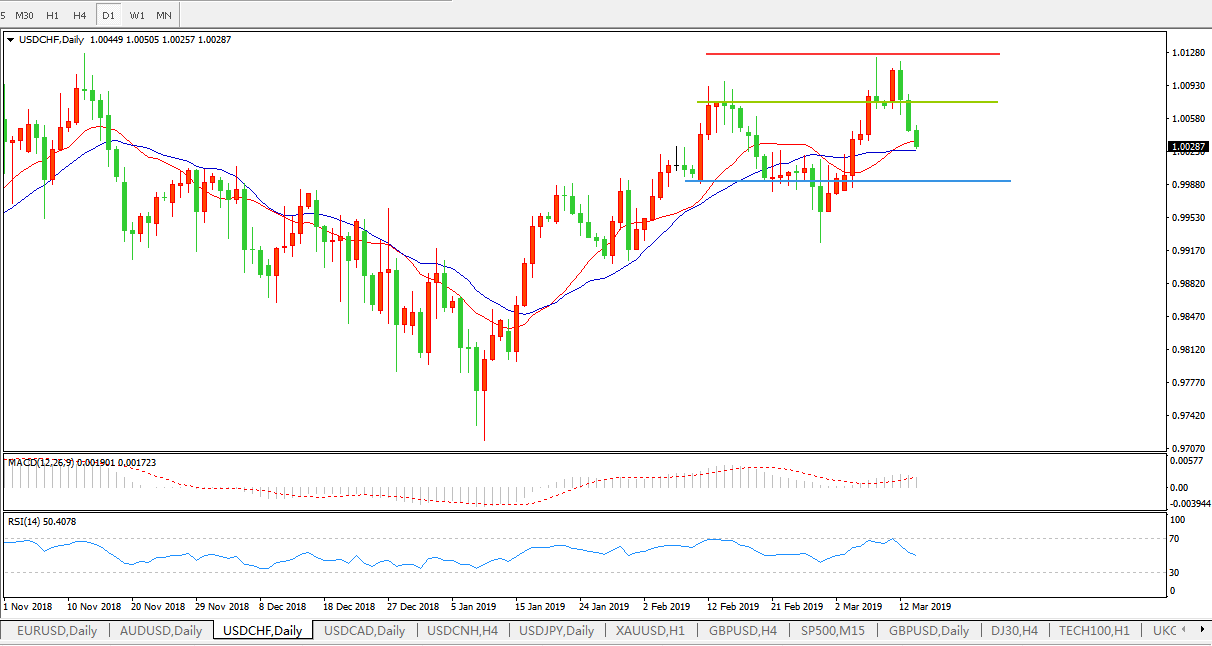Image resolution: width=1212 pixels, height=646 pixels.
Task: Toggle the D1 daily timeframe
Action: [108, 15]
